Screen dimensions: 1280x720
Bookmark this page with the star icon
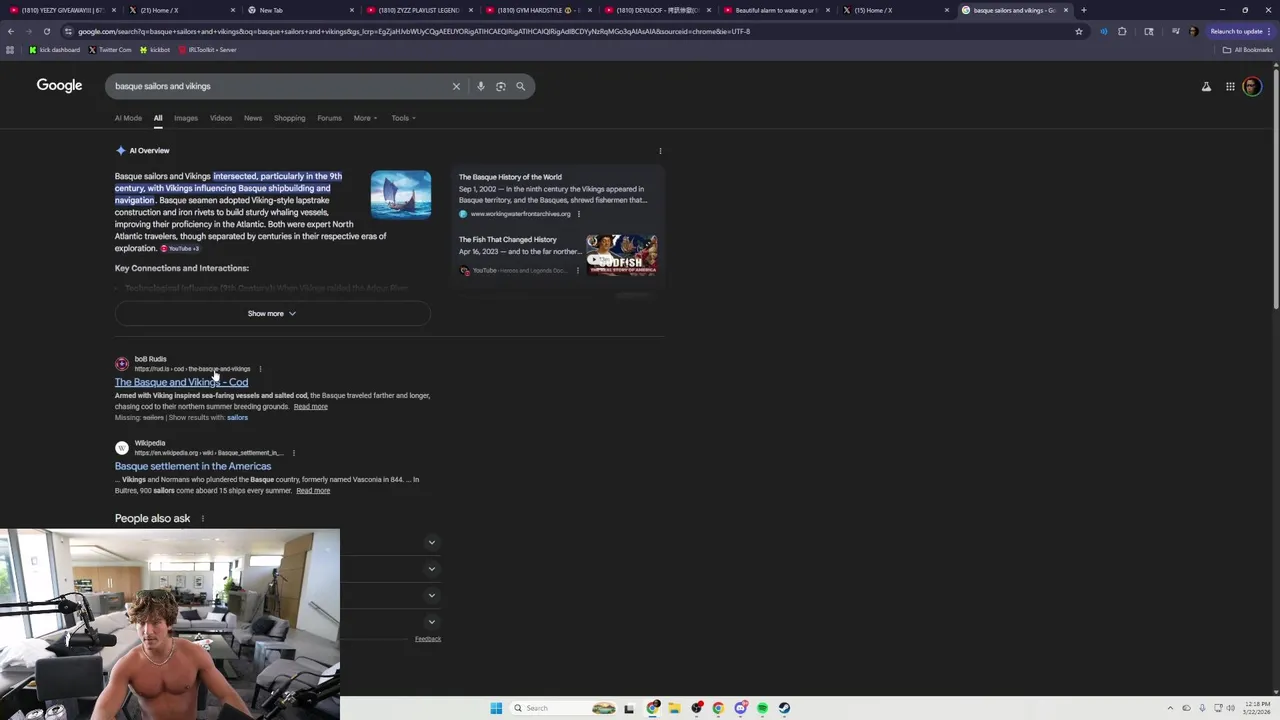pos(1078,31)
